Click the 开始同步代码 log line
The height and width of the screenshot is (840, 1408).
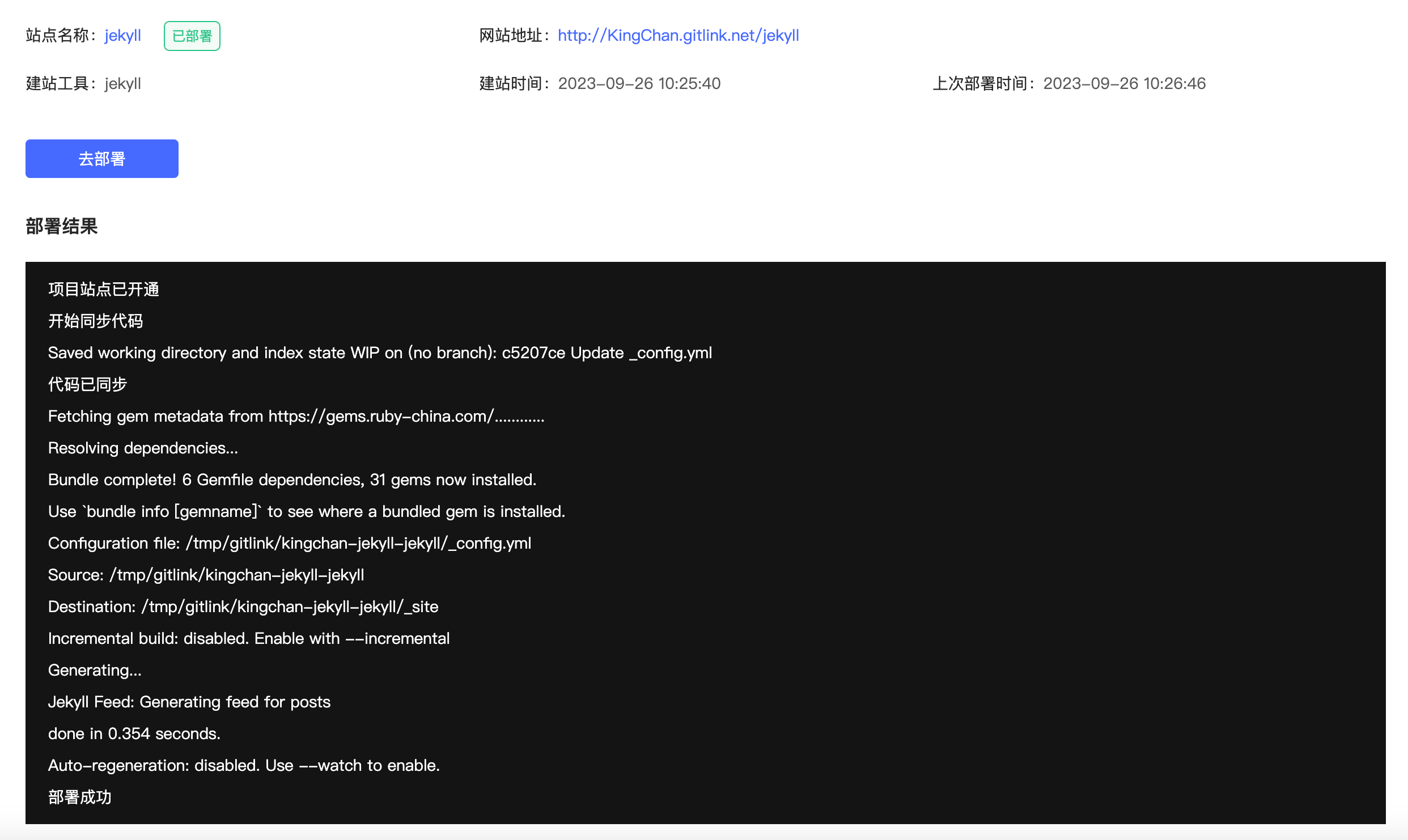(96, 321)
